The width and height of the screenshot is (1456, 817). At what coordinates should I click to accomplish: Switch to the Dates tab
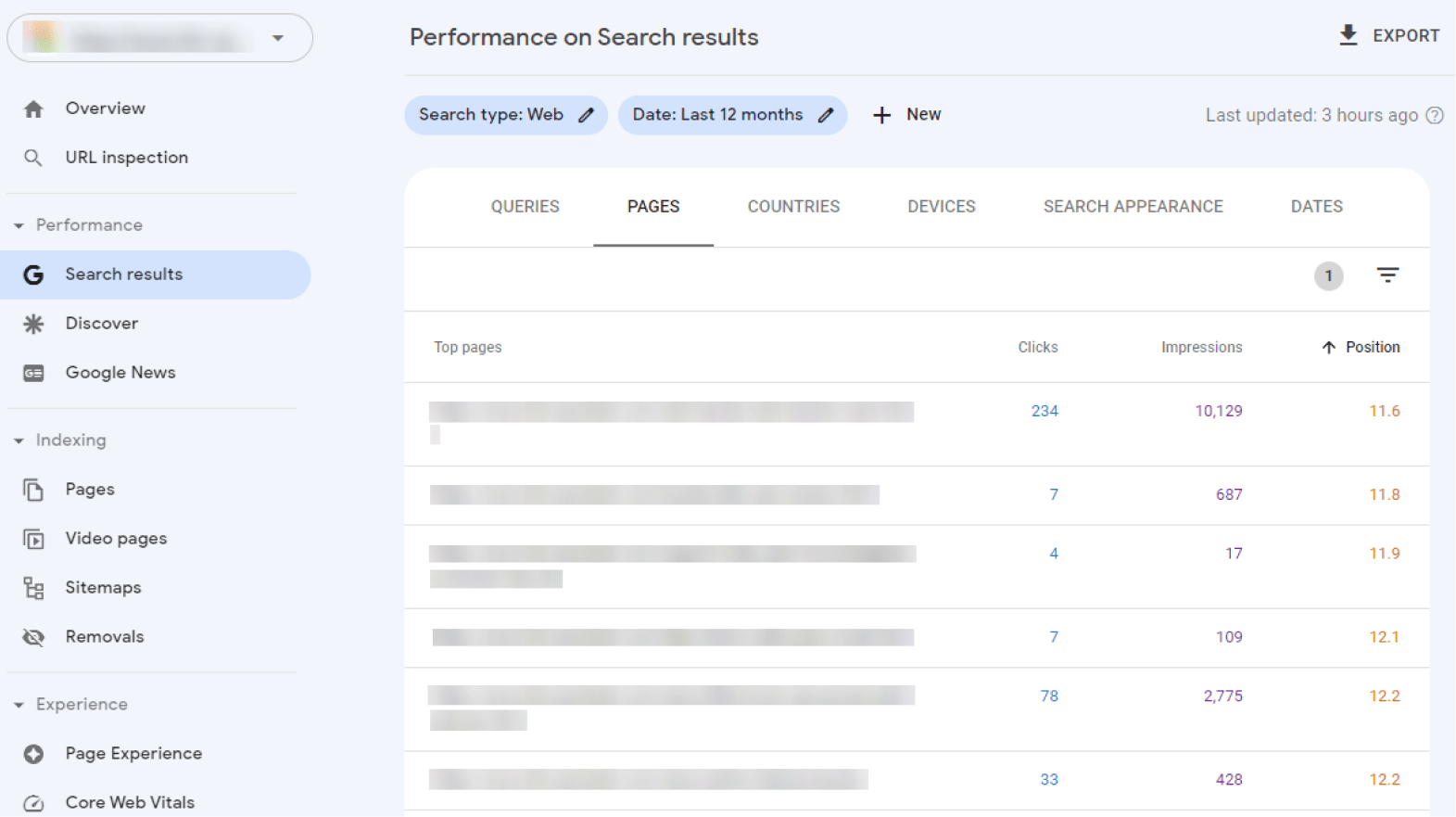click(x=1316, y=207)
